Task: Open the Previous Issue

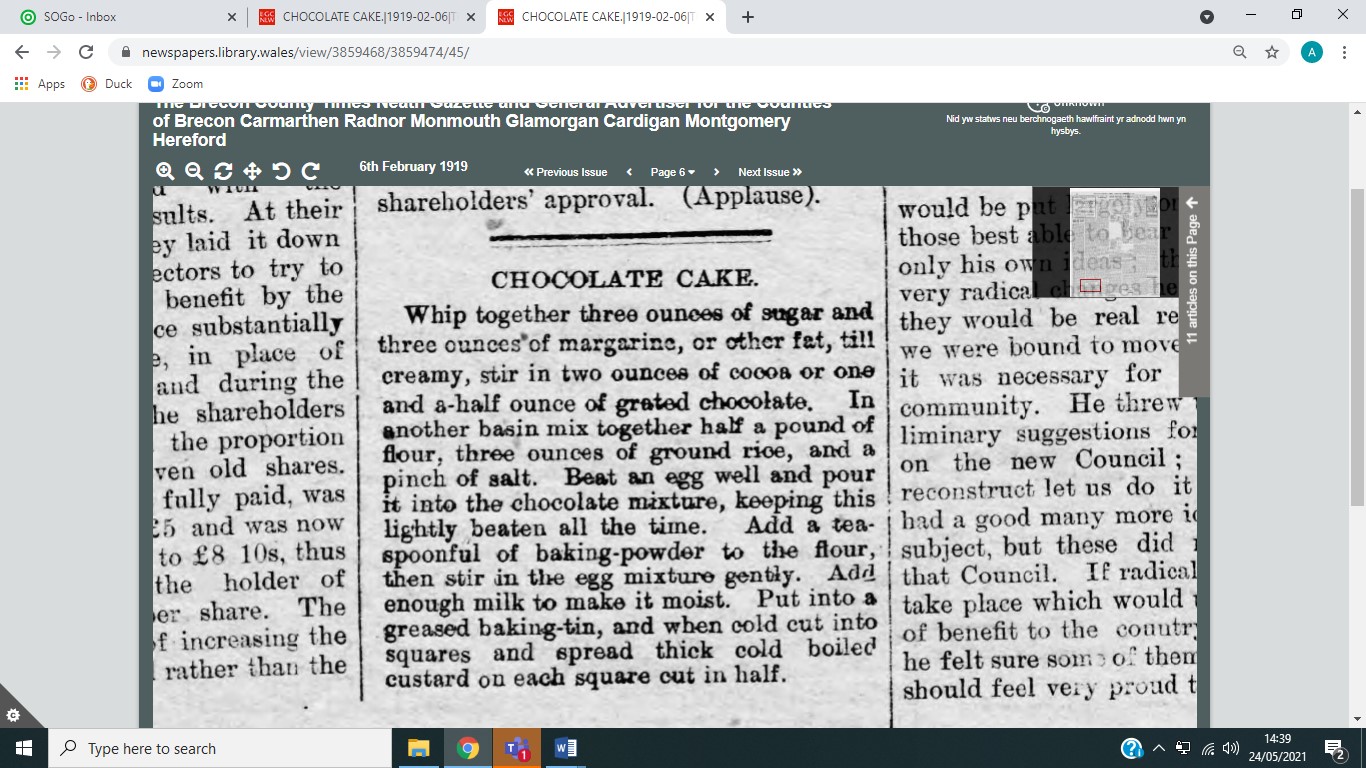Action: (x=565, y=171)
